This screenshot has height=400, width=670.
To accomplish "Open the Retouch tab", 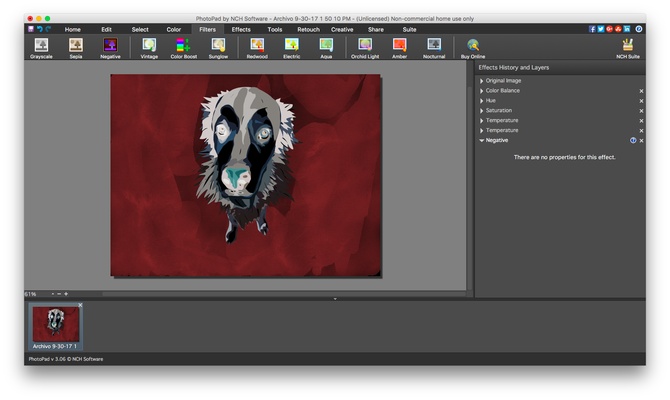I will (x=309, y=29).
